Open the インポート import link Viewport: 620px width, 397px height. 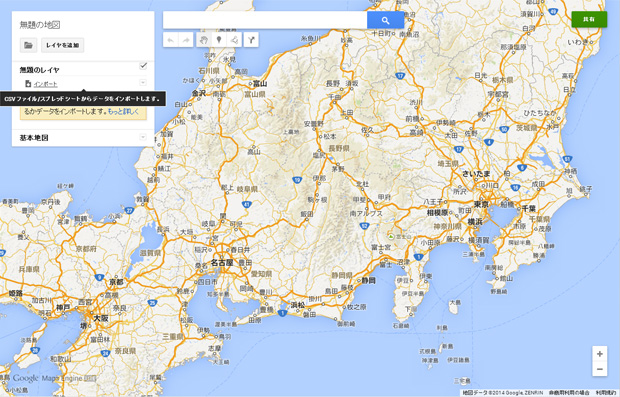45,84
